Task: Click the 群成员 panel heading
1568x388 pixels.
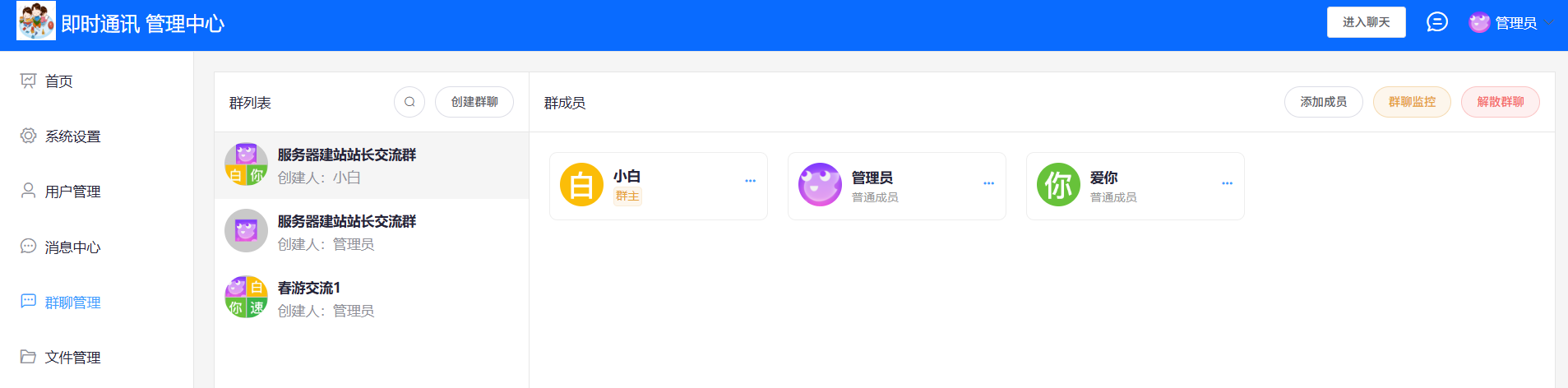Action: (565, 103)
